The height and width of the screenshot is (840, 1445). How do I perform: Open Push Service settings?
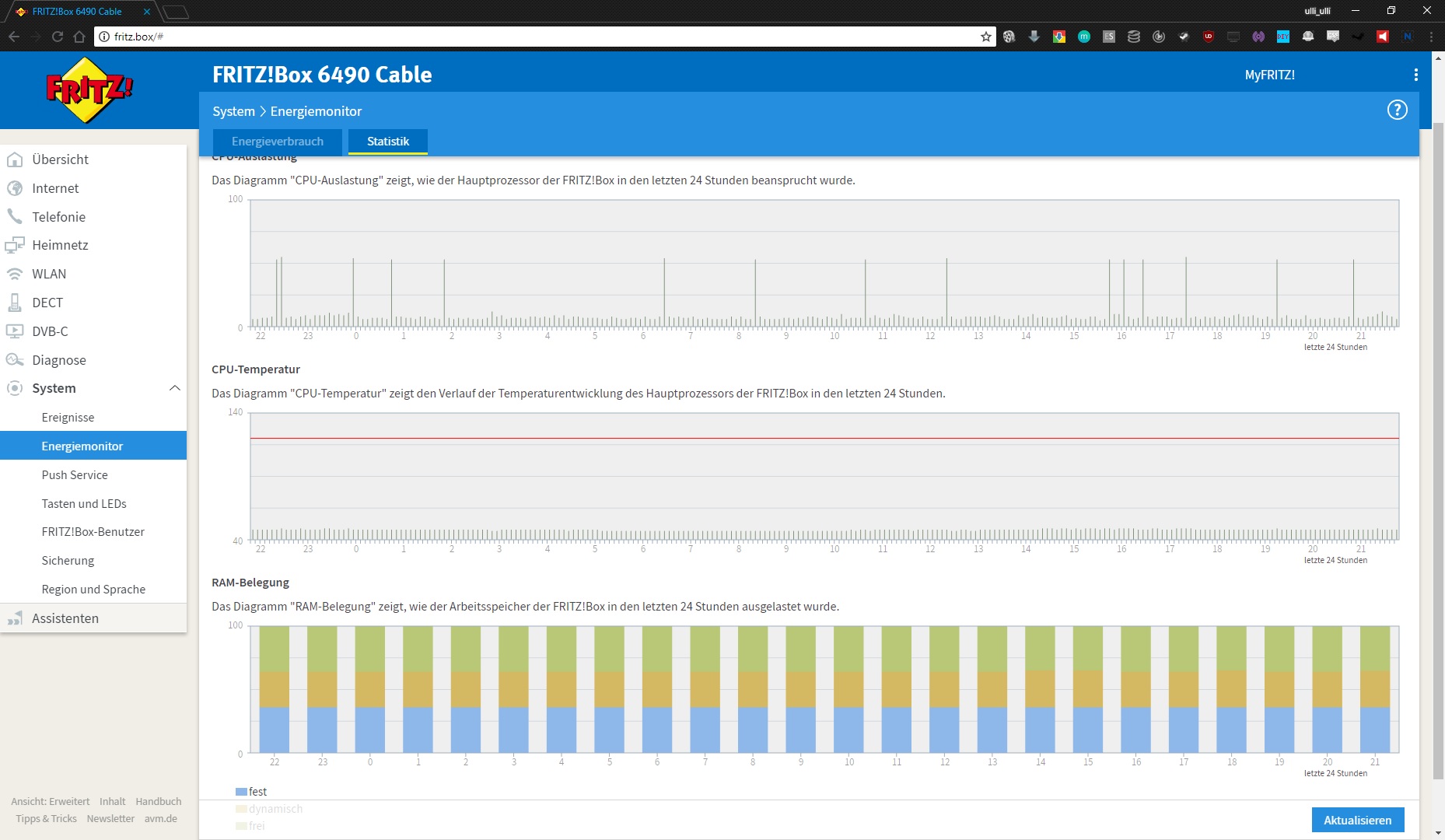75,475
